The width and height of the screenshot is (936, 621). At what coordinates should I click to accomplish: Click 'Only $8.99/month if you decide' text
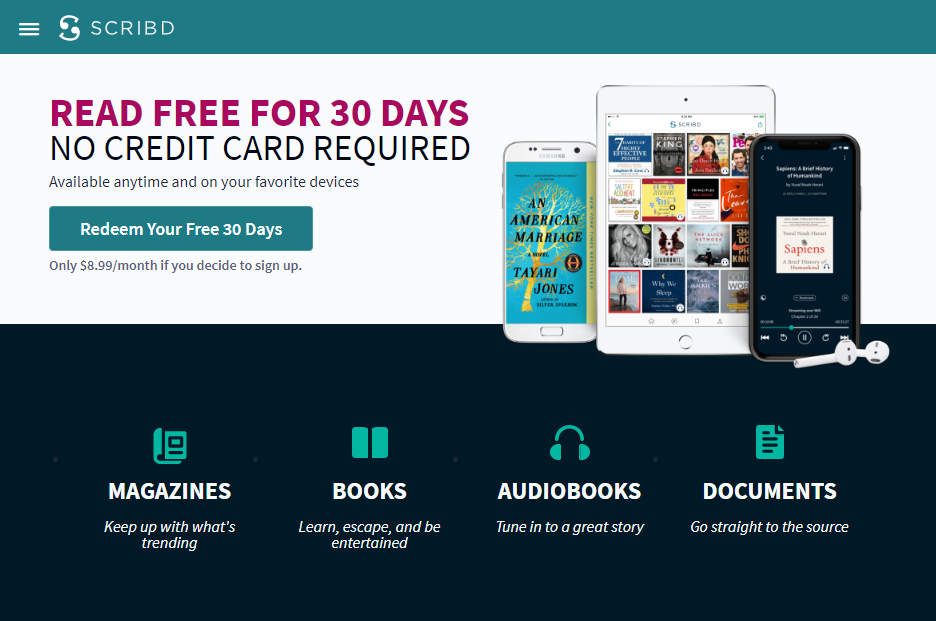coord(176,265)
